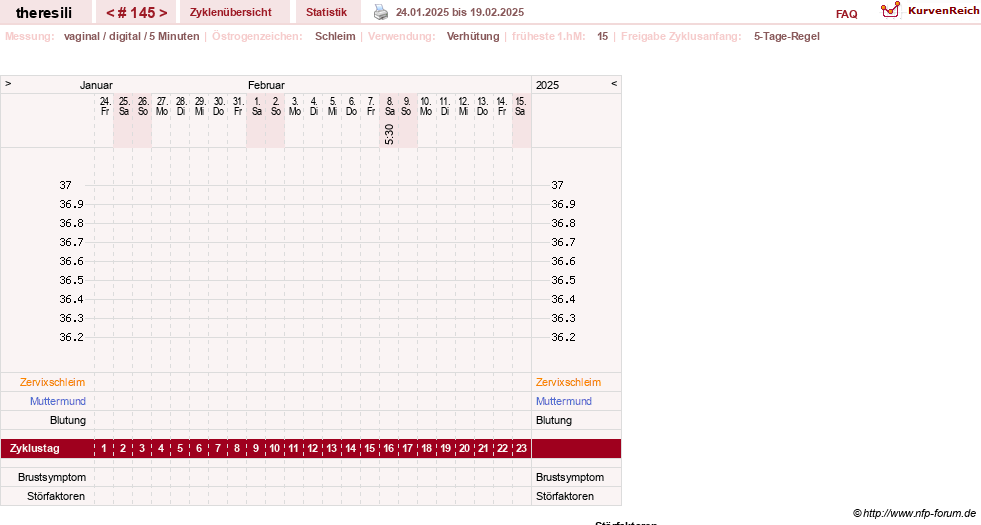Open the Statistik tab
This screenshot has width=981, height=525.
click(x=327, y=12)
